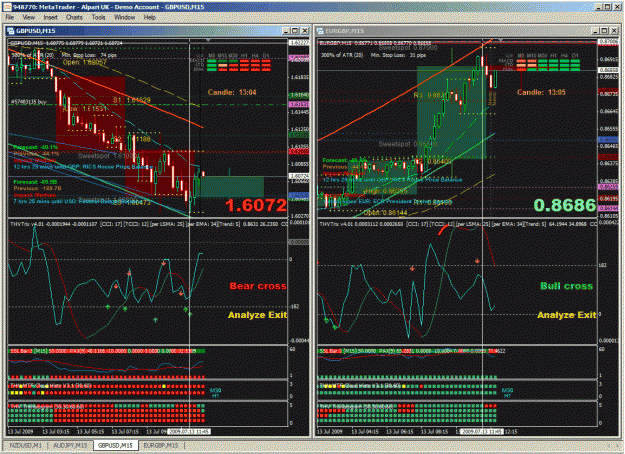Click 'Analyze Exit' in the EURGBP chart
This screenshot has width=625, height=454.
point(566,315)
